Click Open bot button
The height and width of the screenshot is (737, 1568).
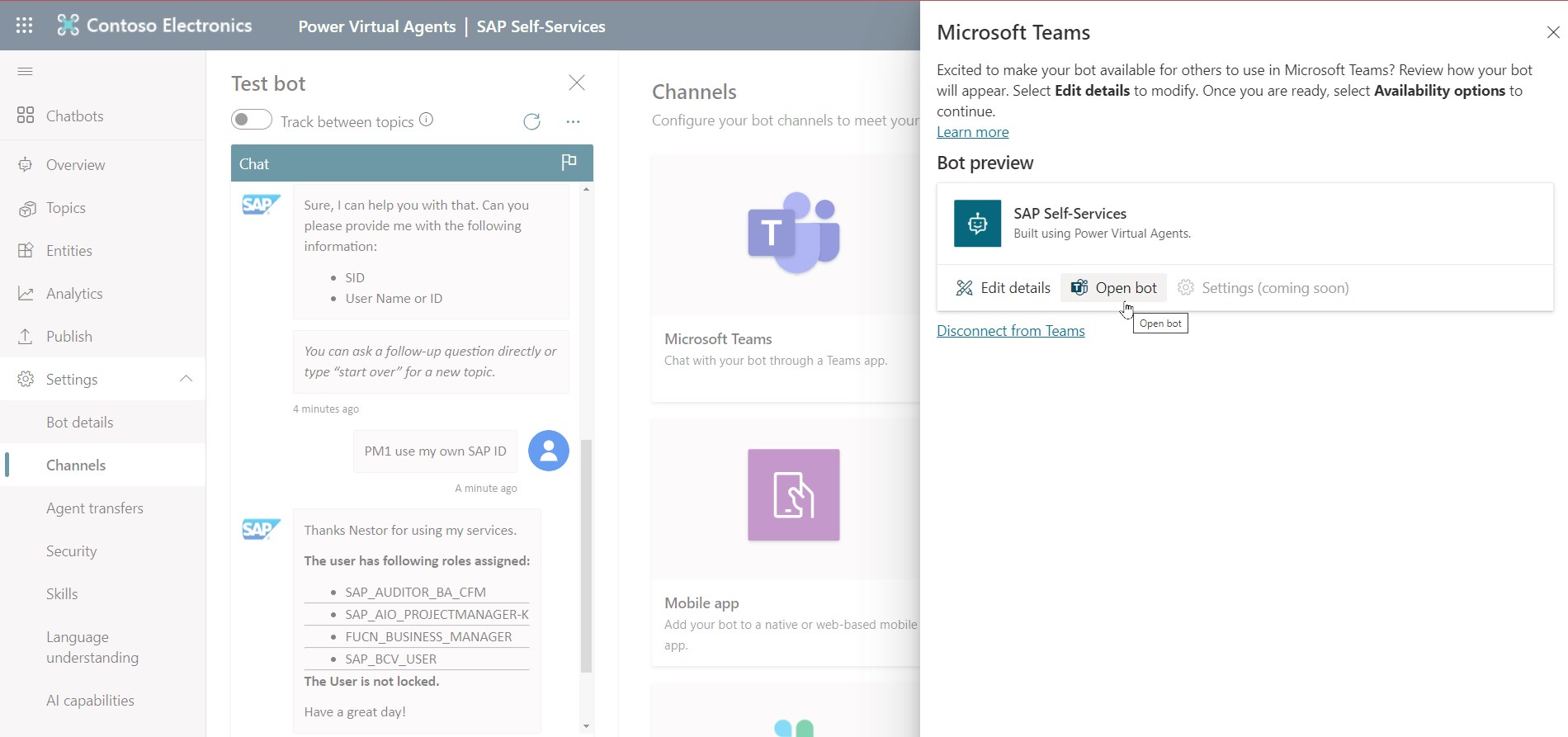(1113, 288)
